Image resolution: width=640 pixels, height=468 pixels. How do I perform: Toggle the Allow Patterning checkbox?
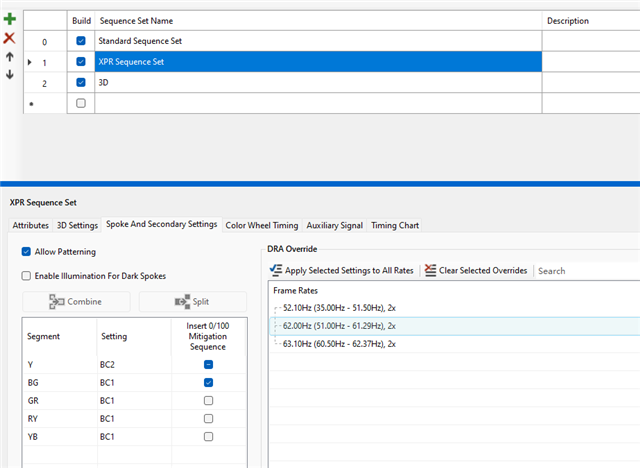[27, 254]
